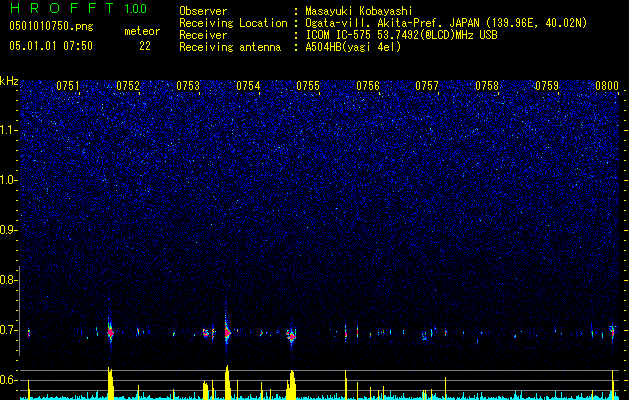Click the Receiving antenna label
629x400 pixels.
click(230, 47)
